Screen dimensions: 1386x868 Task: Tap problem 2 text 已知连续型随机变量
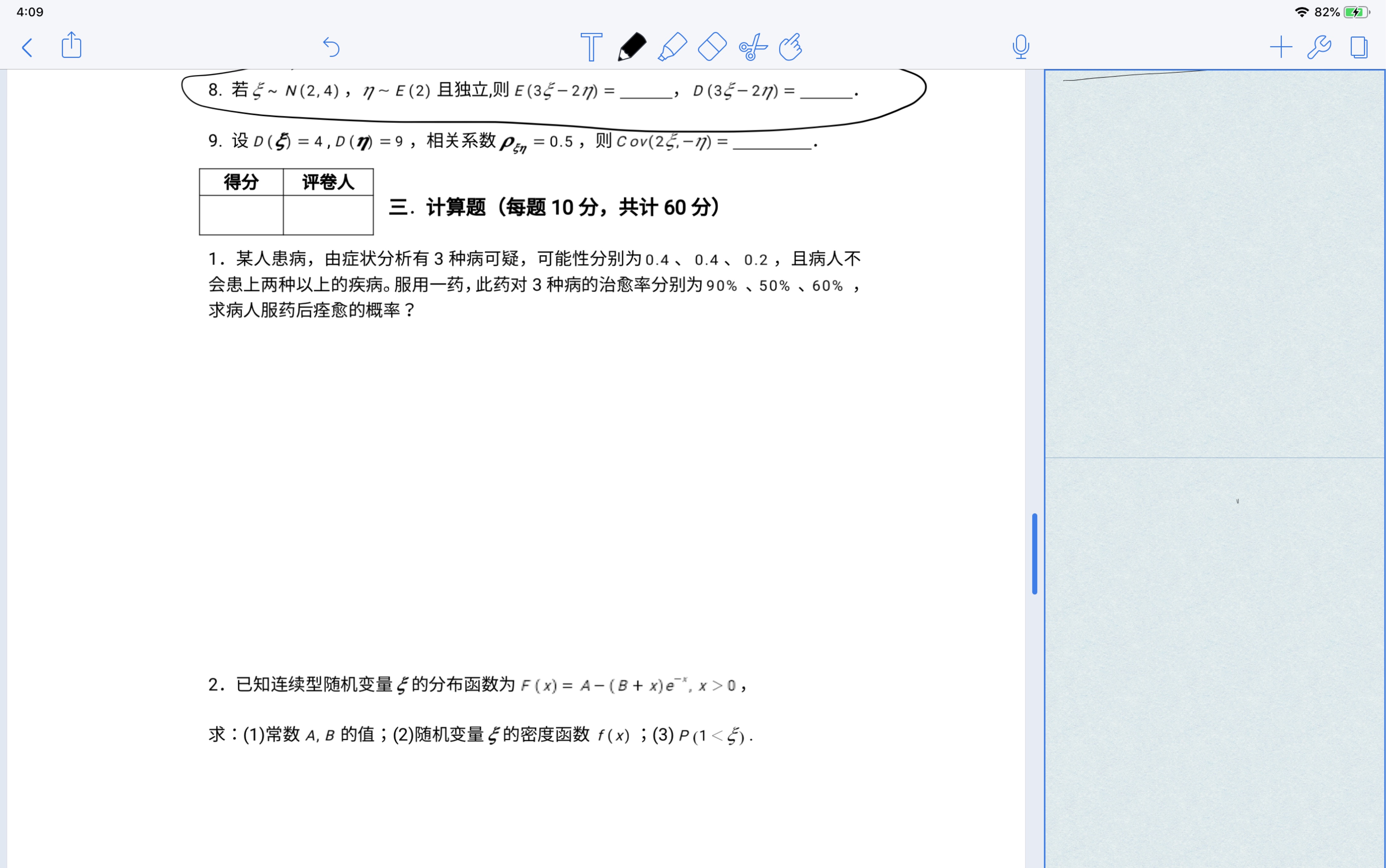(477, 685)
